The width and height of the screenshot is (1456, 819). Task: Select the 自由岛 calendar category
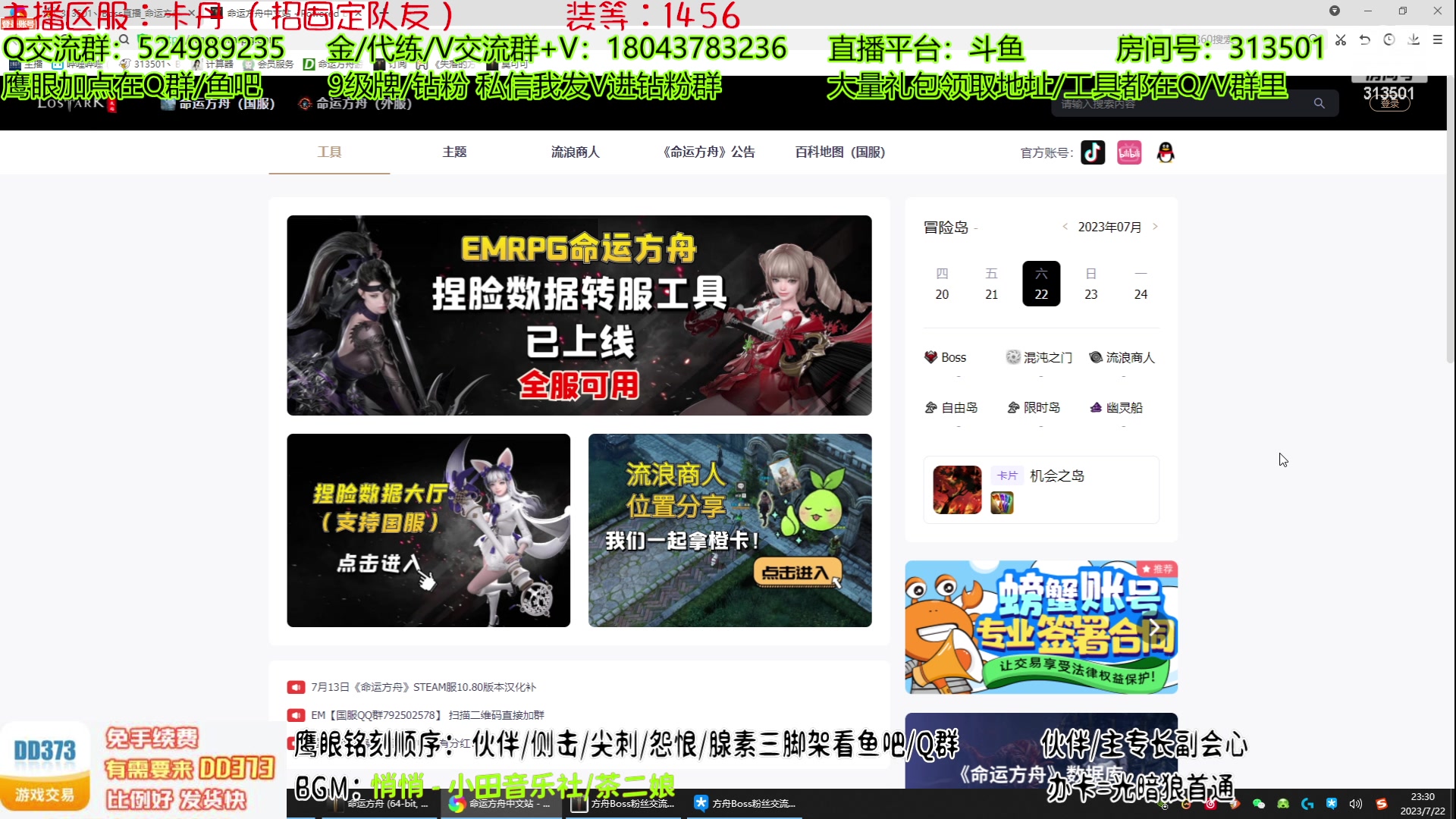pos(951,407)
